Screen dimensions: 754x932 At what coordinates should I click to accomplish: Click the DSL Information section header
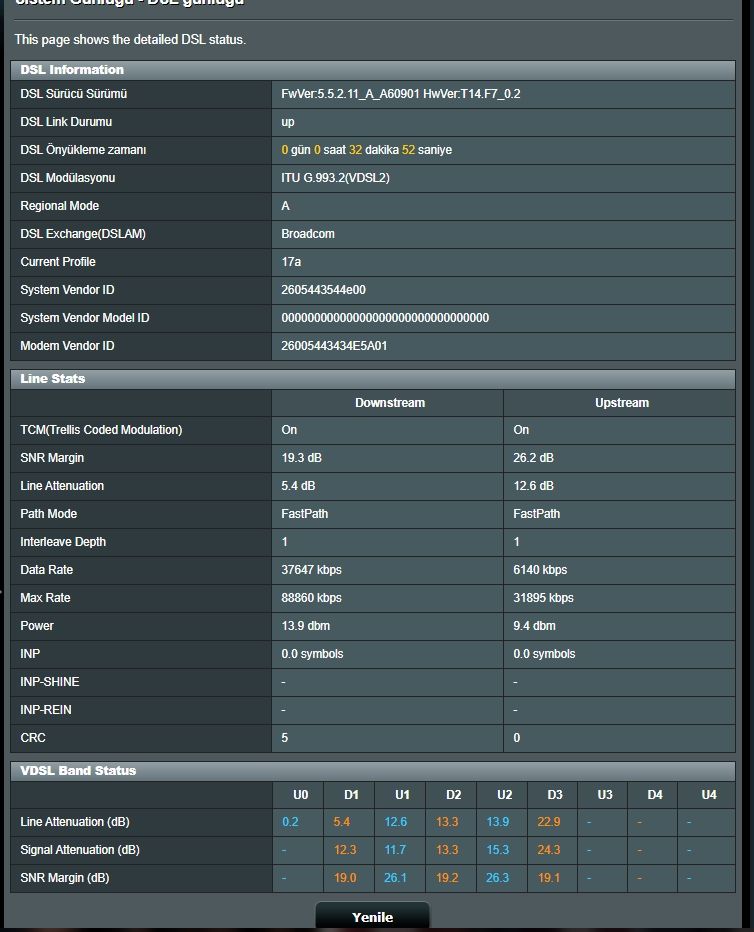click(x=373, y=70)
